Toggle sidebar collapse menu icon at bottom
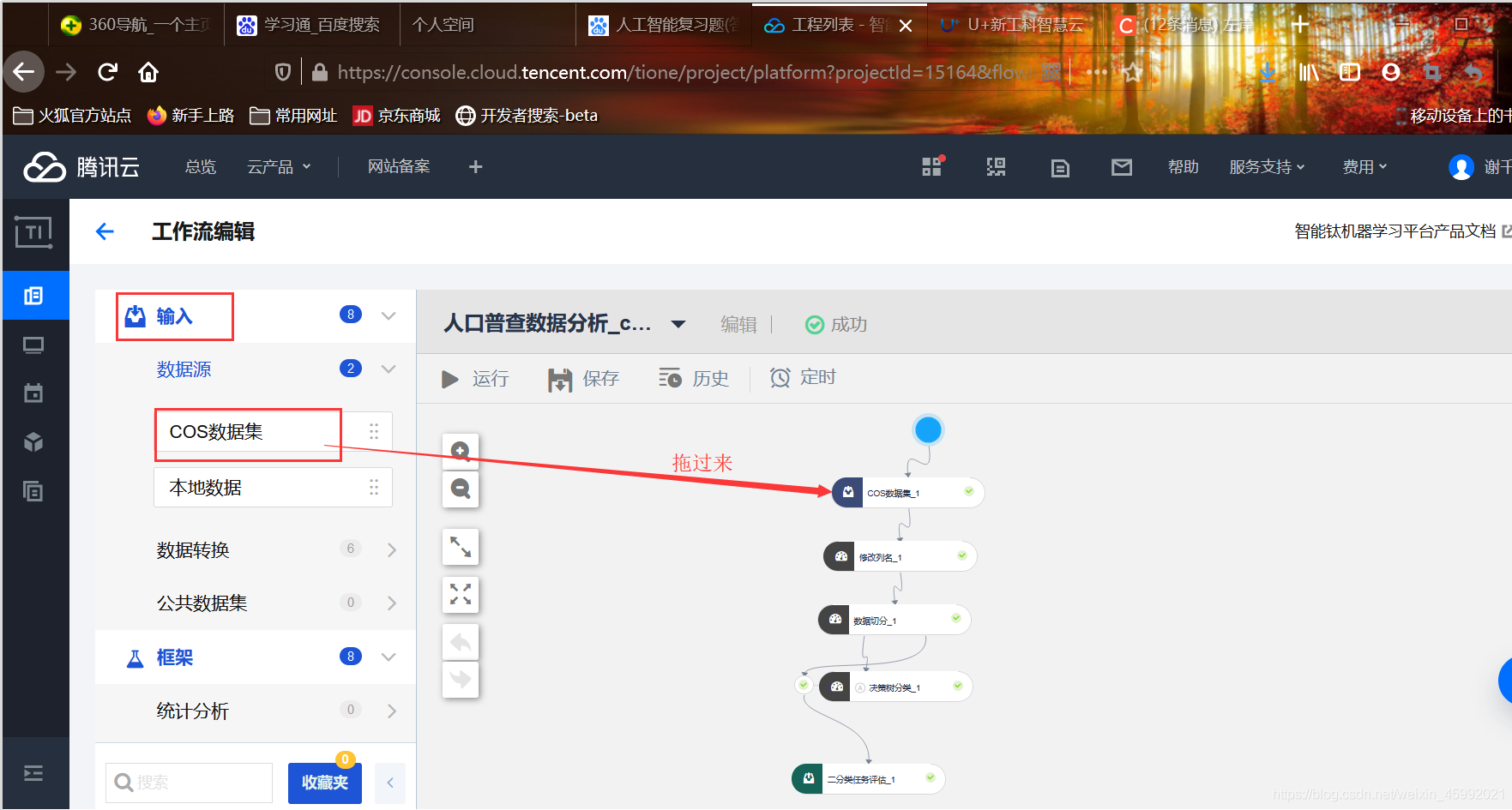The width and height of the screenshot is (1512, 810). [x=33, y=774]
